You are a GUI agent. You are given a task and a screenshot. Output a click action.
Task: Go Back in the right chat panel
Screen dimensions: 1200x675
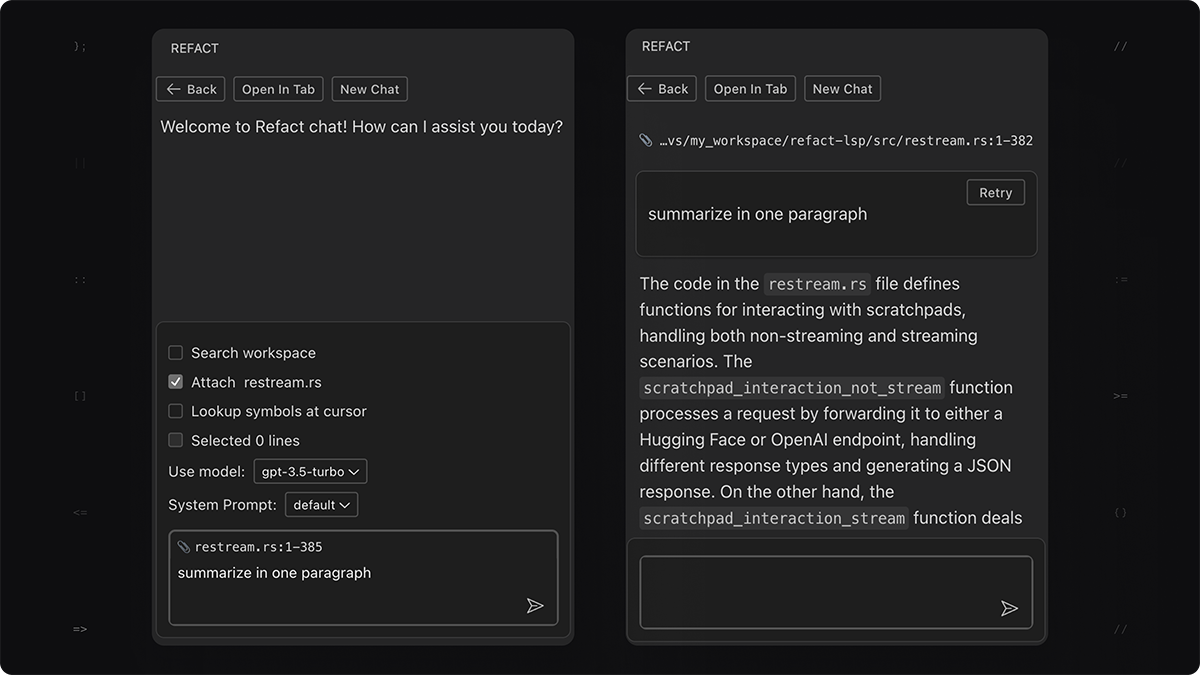pyautogui.click(x=662, y=89)
